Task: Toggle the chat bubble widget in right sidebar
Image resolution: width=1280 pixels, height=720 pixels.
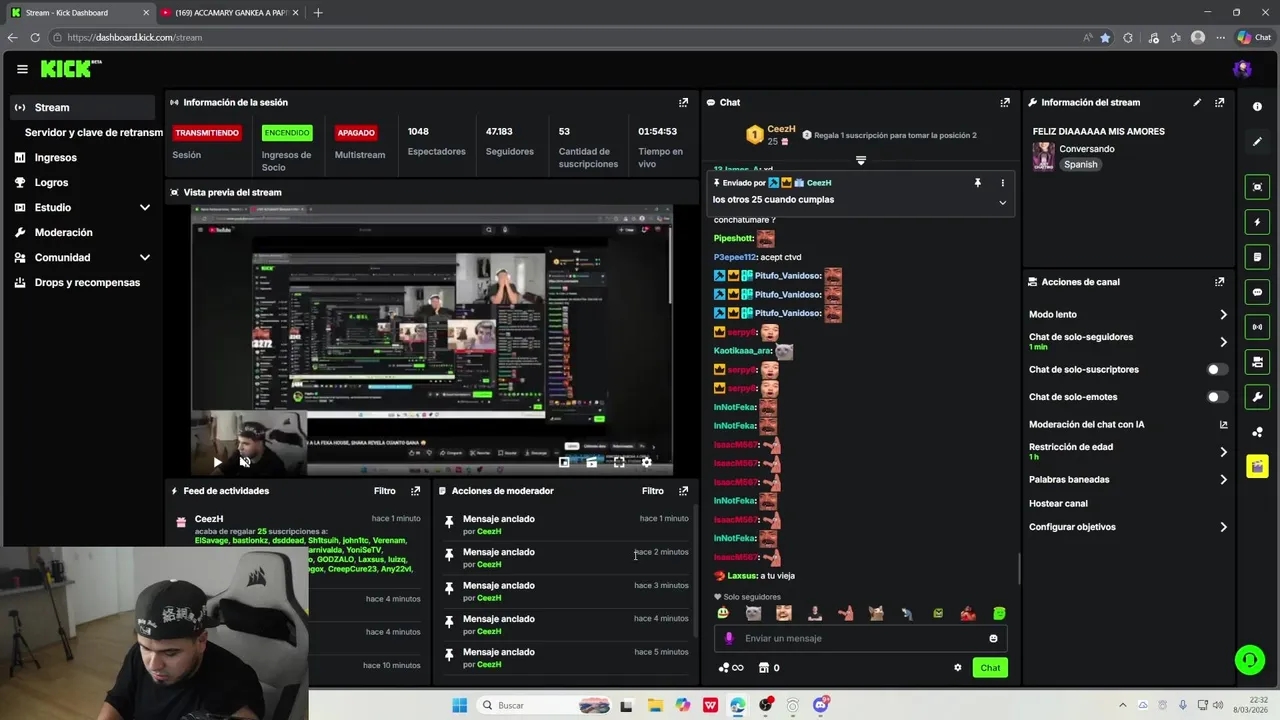Action: tap(1257, 292)
